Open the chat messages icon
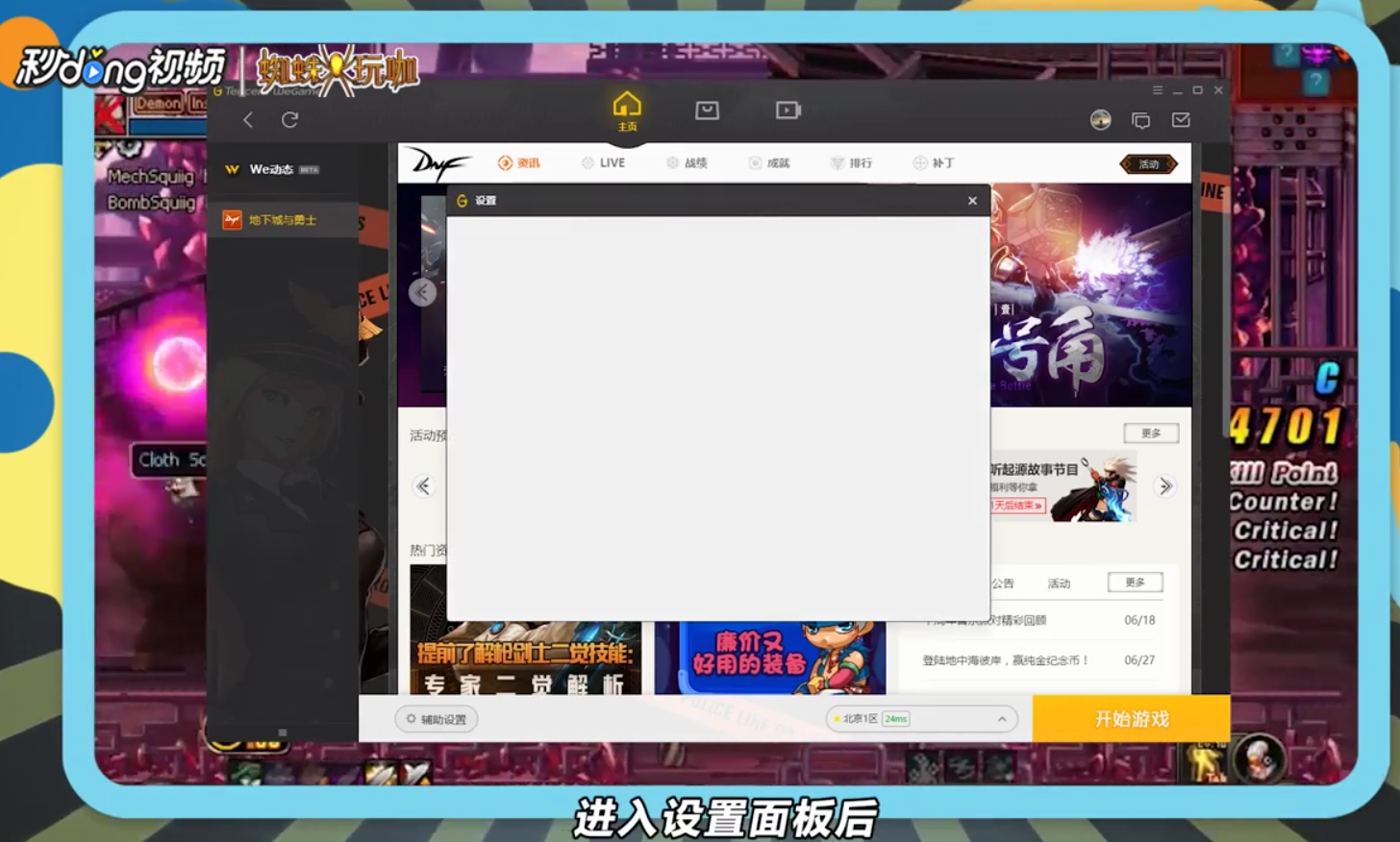Image resolution: width=1400 pixels, height=842 pixels. [1140, 120]
